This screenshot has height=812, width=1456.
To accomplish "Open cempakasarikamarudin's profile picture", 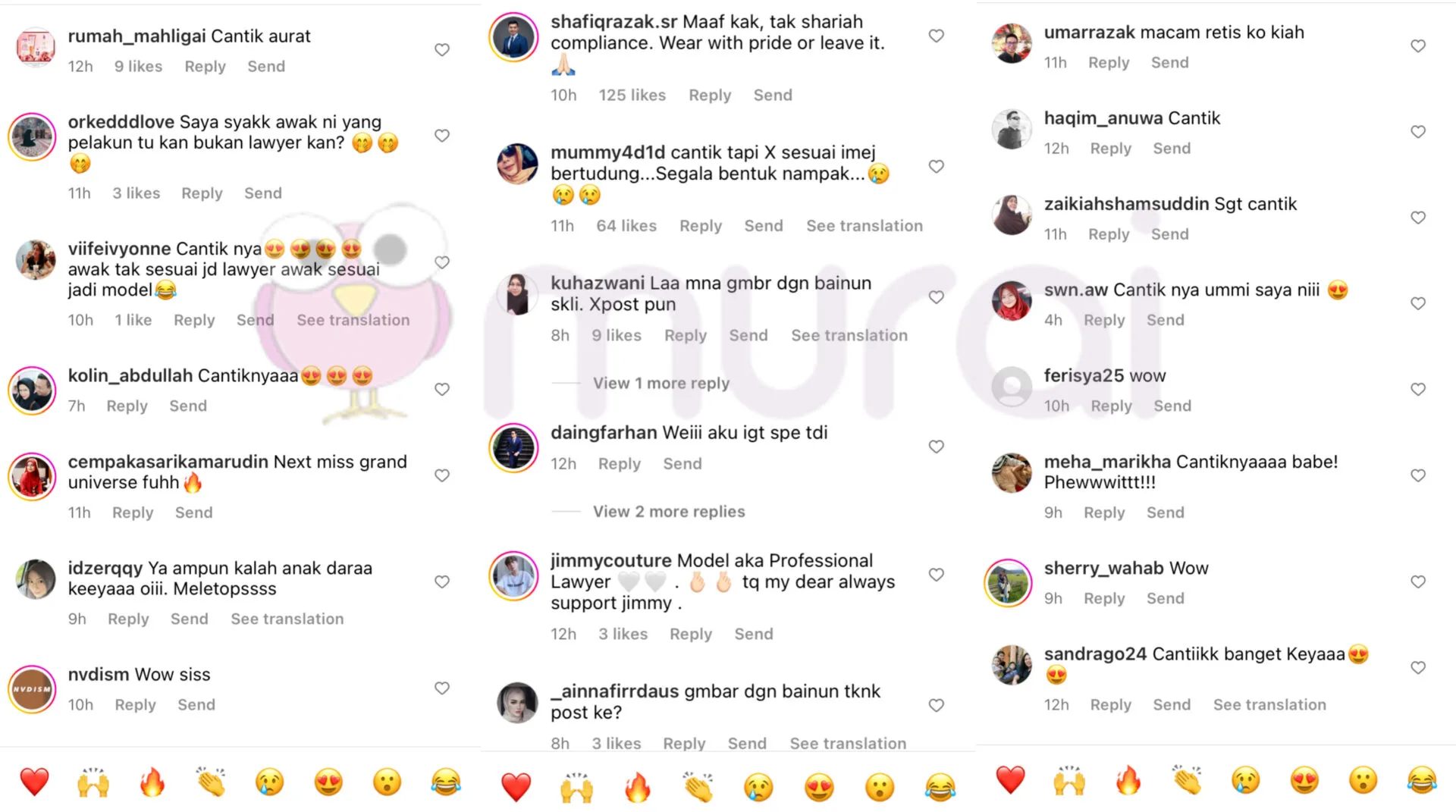I will click(x=32, y=476).
